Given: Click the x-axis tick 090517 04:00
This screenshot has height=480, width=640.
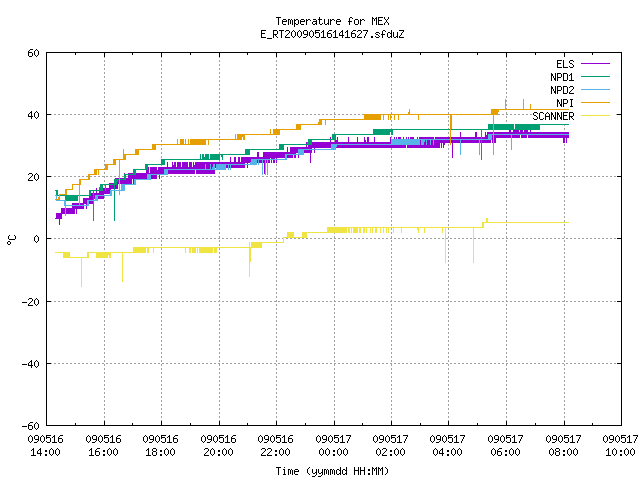Looking at the screenshot, I should pyautogui.click(x=448, y=446).
